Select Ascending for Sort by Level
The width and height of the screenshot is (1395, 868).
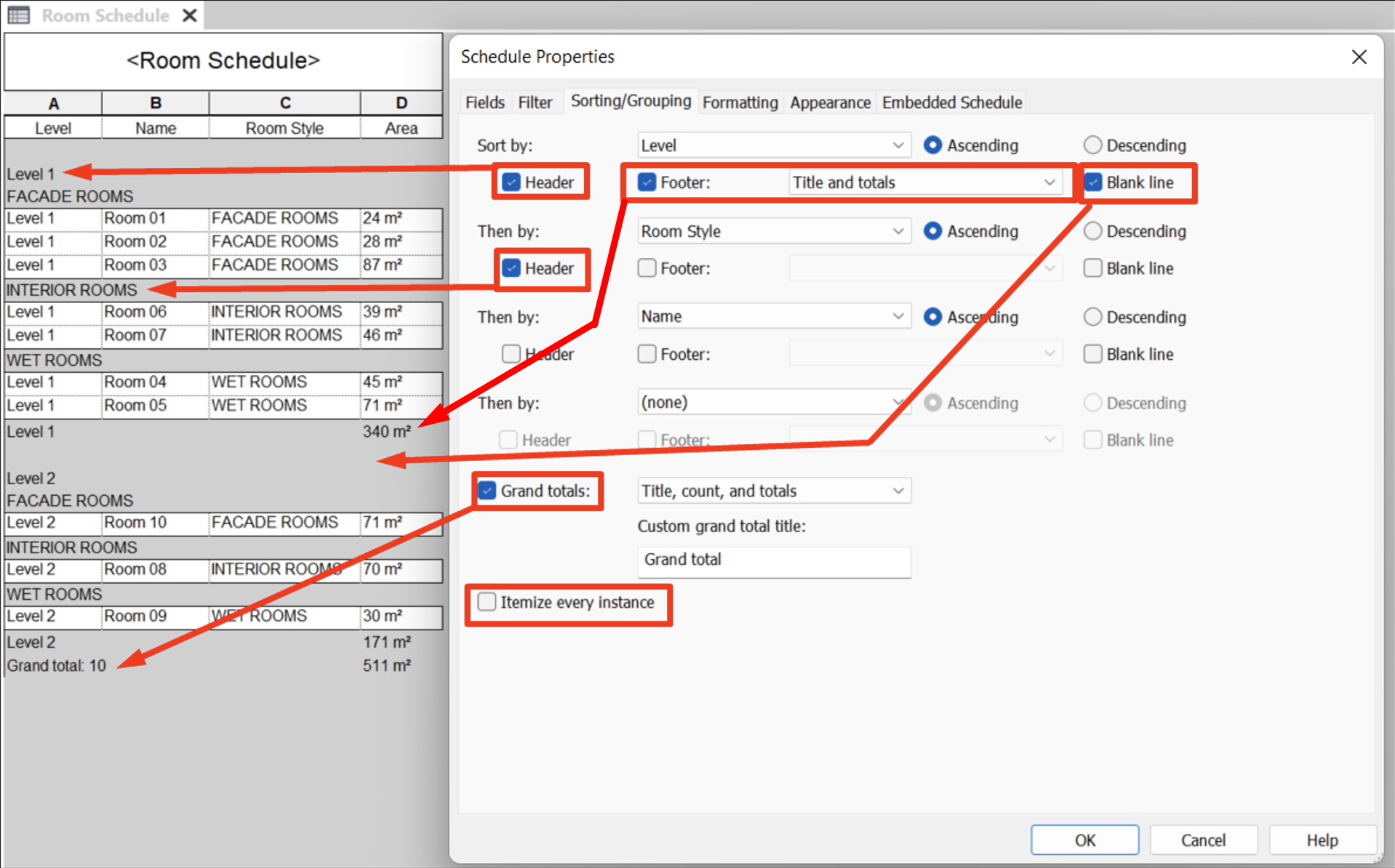coord(932,145)
